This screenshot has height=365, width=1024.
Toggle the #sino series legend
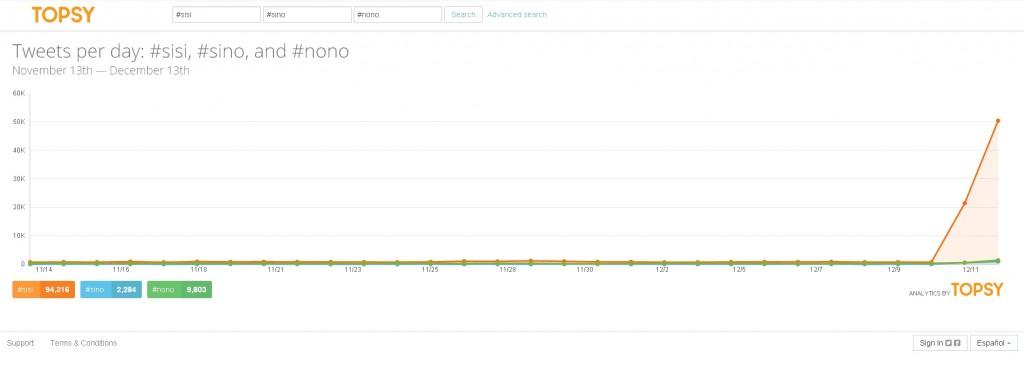coord(110,289)
